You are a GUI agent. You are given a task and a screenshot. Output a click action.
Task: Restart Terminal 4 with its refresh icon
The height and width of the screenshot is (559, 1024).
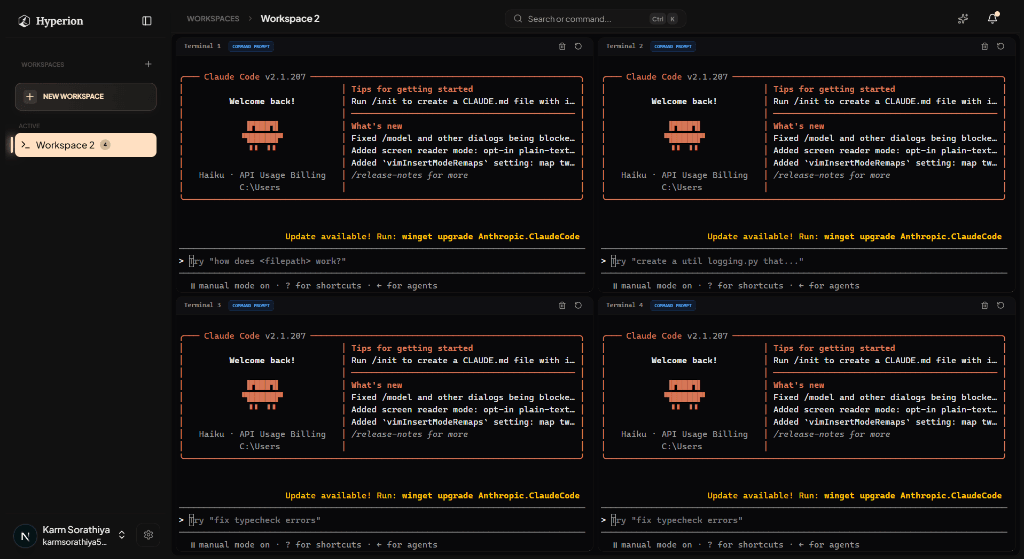coord(1000,306)
